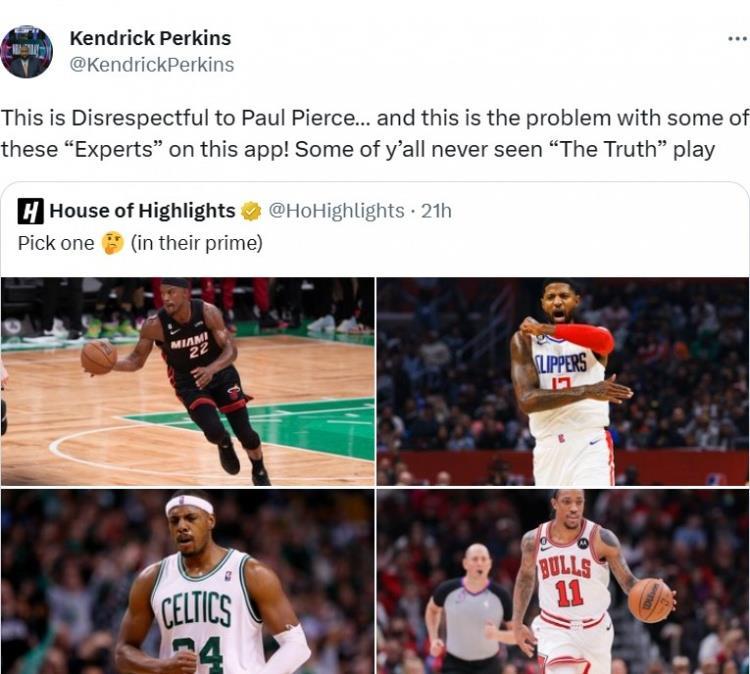Screen dimensions: 750x674
Task: Open Kendrick Perkins profile avatar
Action: coord(26,52)
